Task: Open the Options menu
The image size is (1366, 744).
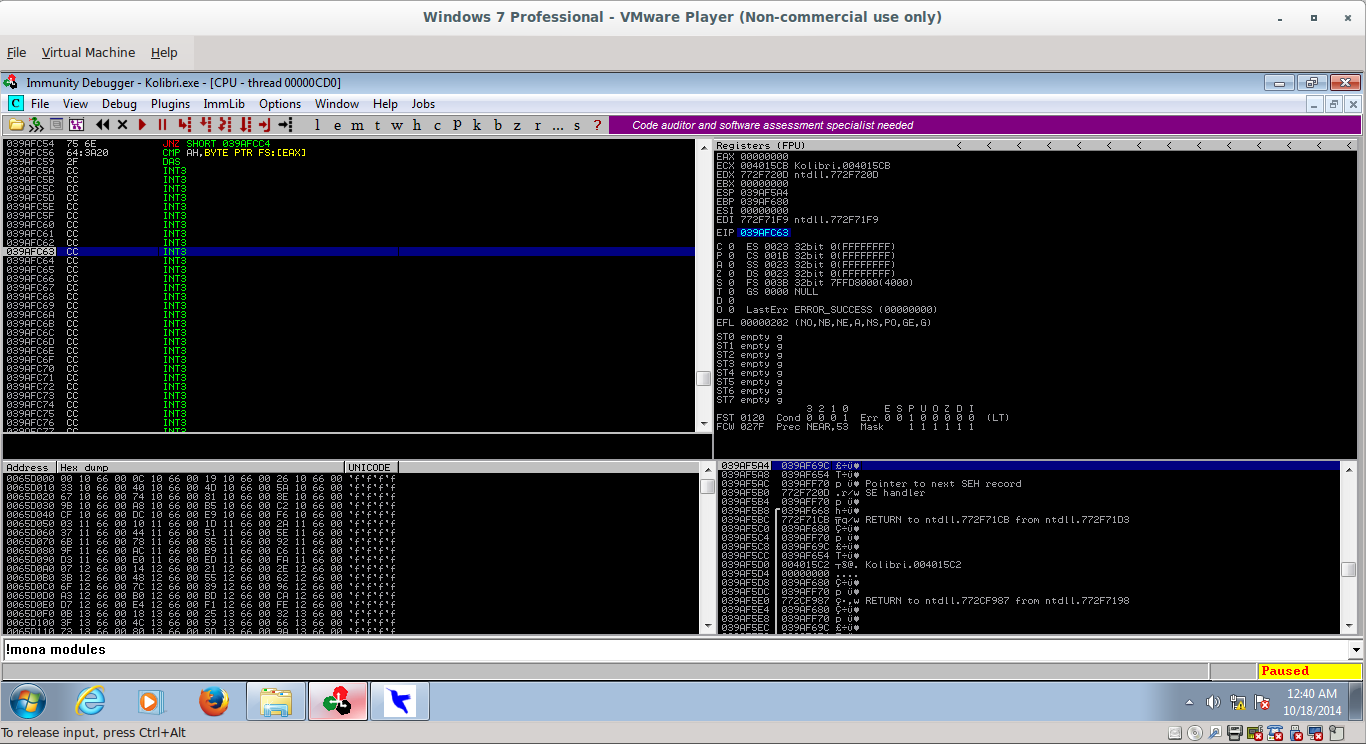Action: tap(280, 104)
